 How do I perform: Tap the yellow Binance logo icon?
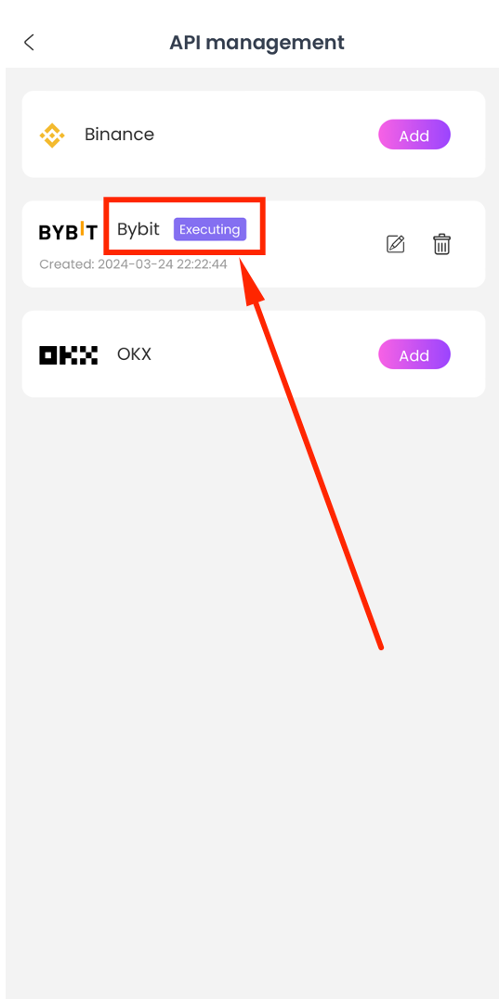pyautogui.click(x=52, y=135)
